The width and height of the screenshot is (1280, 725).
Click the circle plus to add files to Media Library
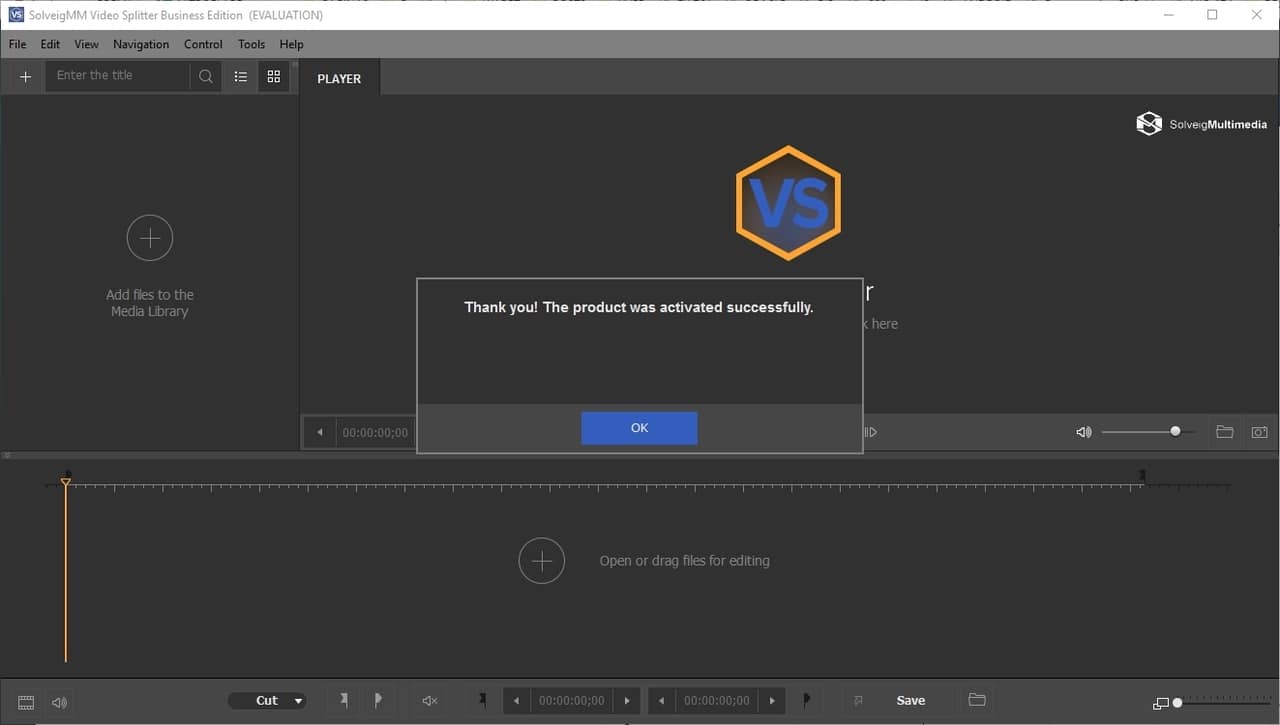pyautogui.click(x=150, y=238)
